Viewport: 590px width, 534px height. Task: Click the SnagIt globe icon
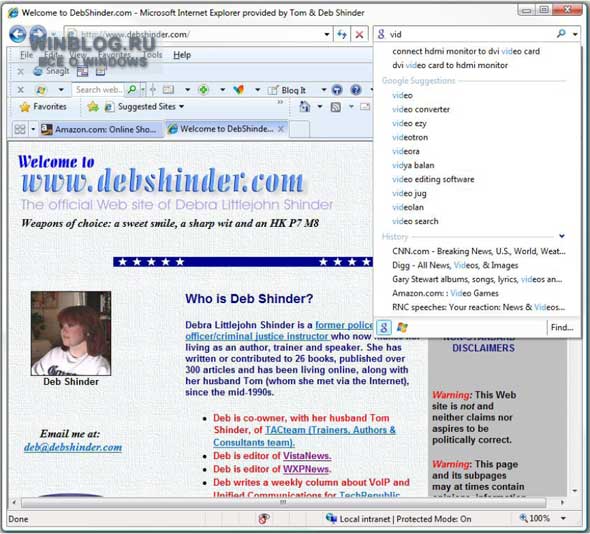(38, 71)
